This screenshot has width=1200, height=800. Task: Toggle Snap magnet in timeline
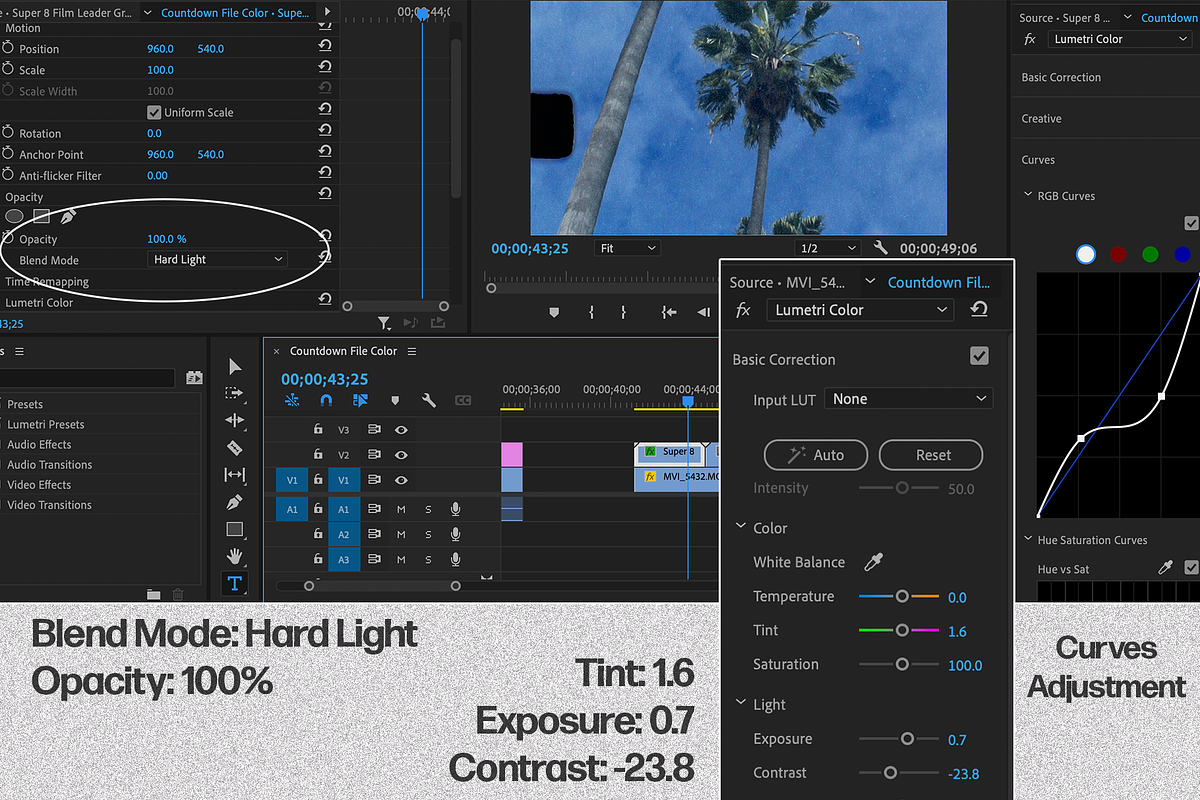[x=326, y=400]
